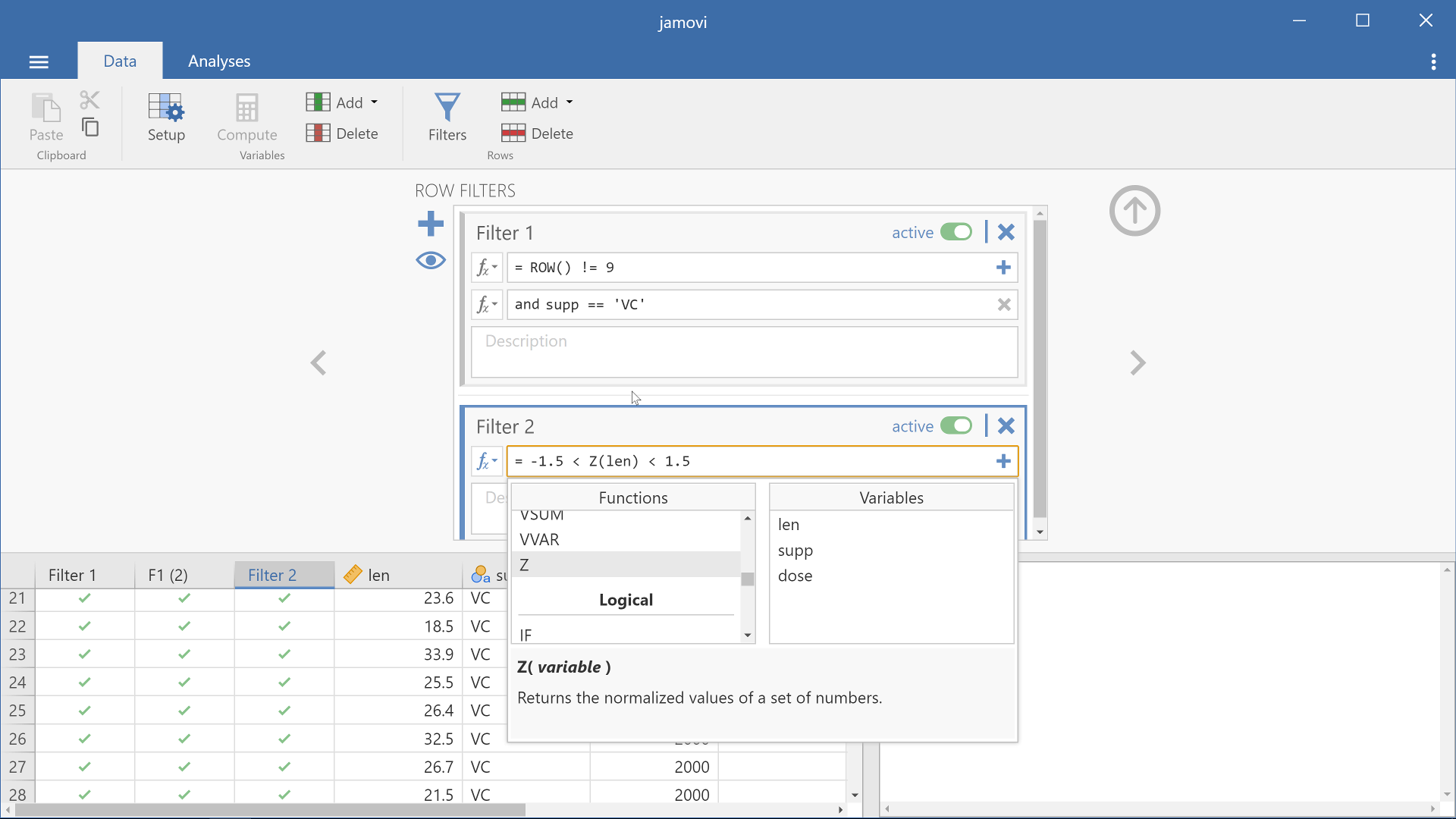Image resolution: width=1456 pixels, height=819 pixels.
Task: Go to previous variable with left chevron
Action: coord(318,362)
